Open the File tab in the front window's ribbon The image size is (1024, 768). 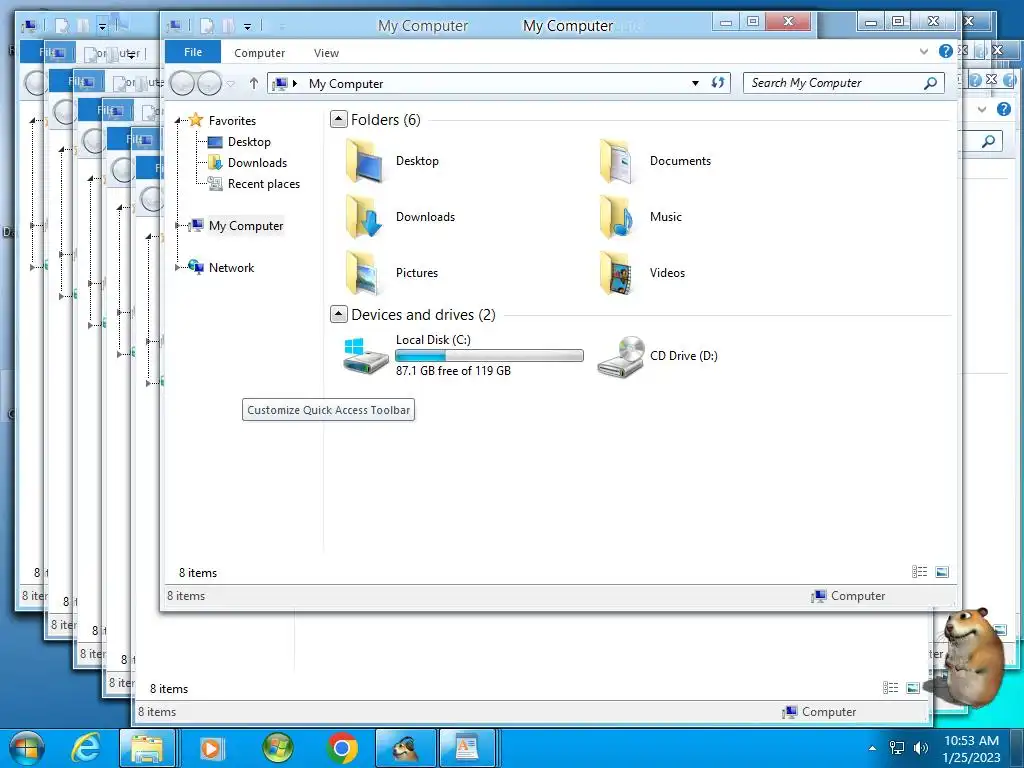tap(193, 52)
